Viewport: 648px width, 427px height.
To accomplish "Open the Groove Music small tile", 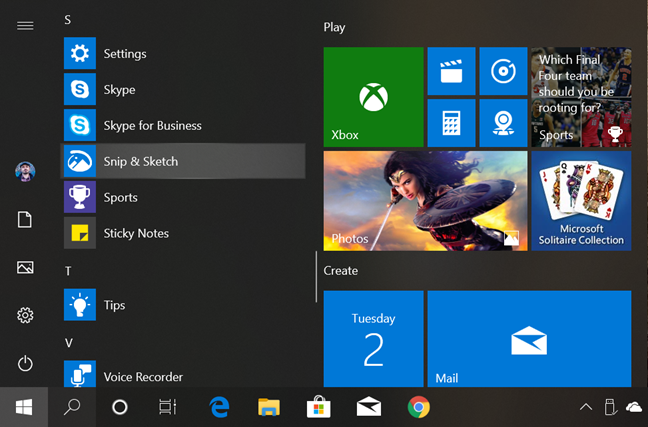I will coord(503,71).
